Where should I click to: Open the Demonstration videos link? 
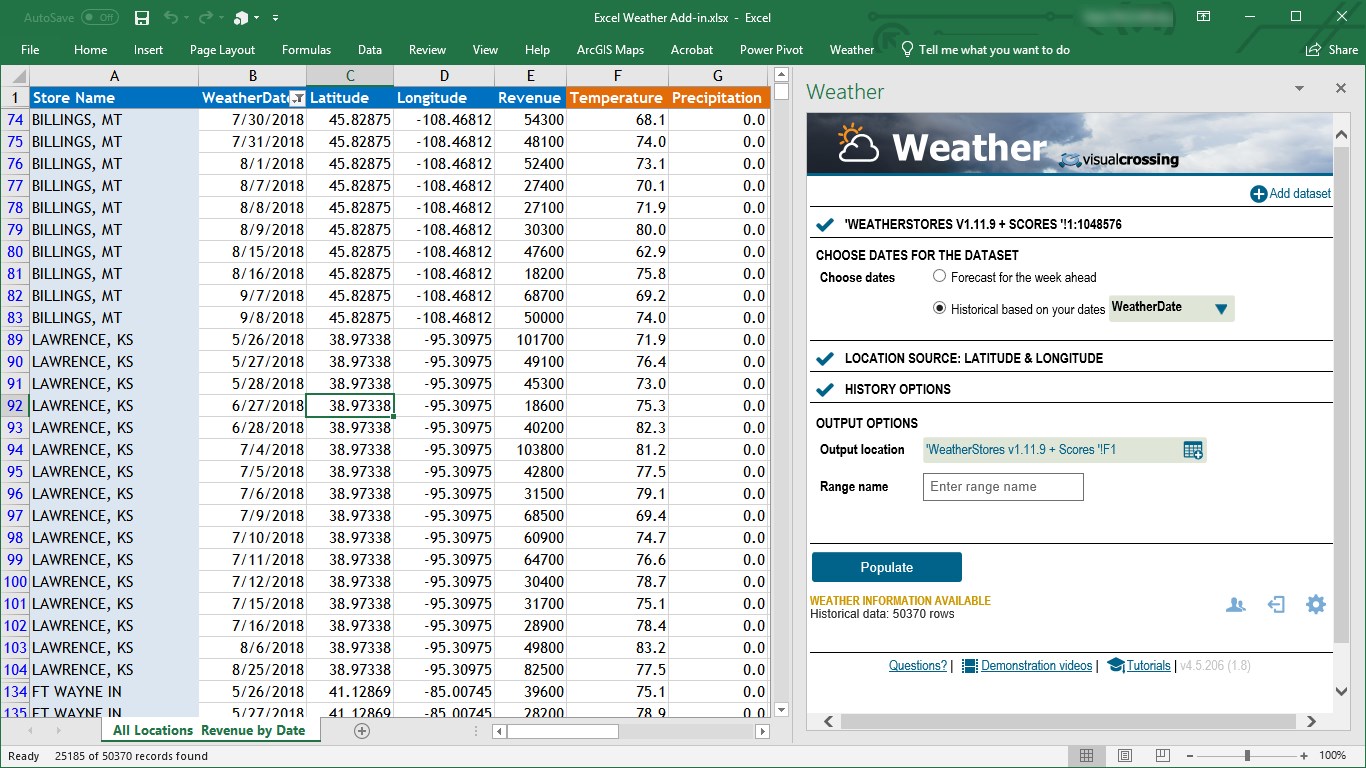(x=1036, y=666)
